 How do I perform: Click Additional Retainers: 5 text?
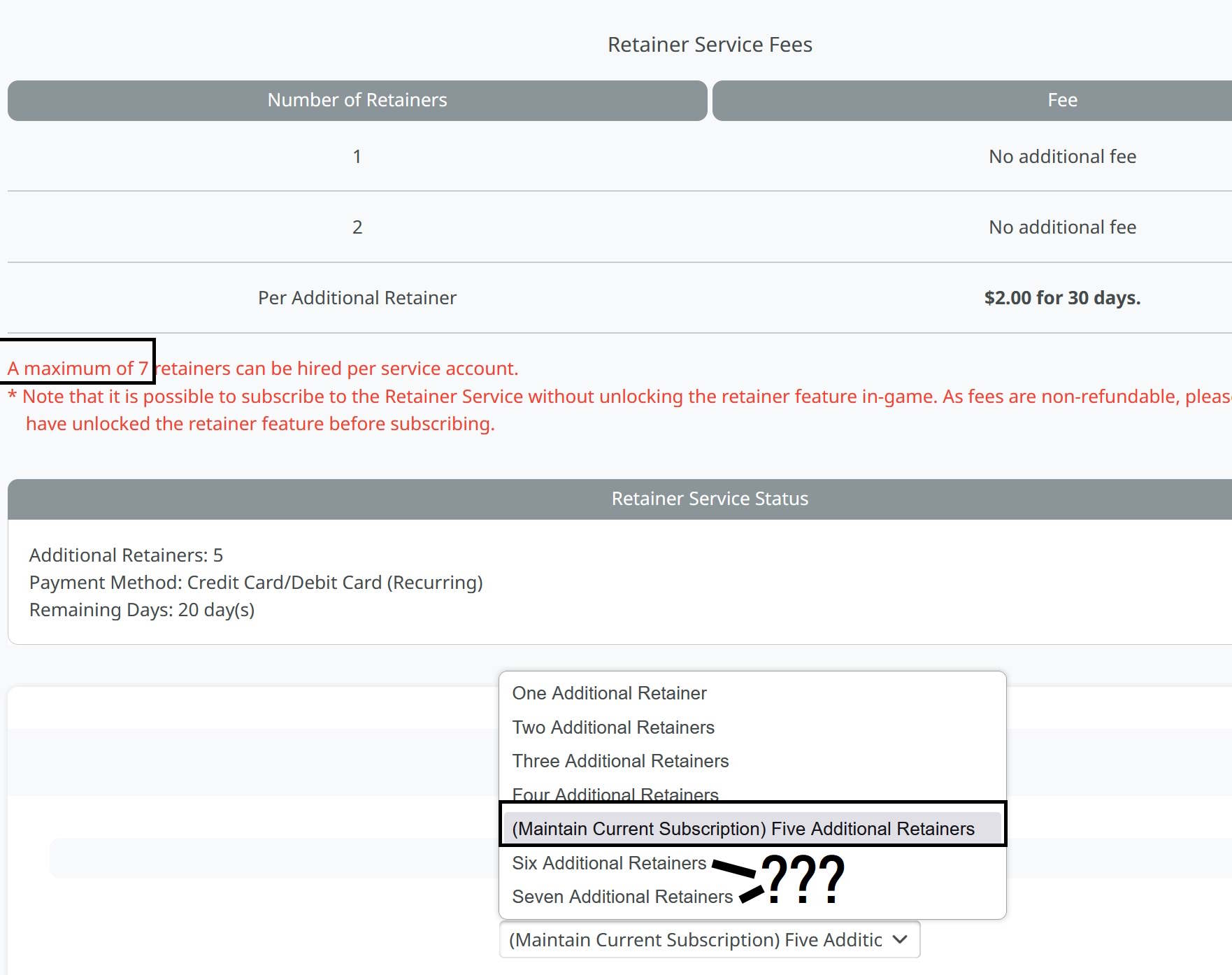click(x=126, y=555)
